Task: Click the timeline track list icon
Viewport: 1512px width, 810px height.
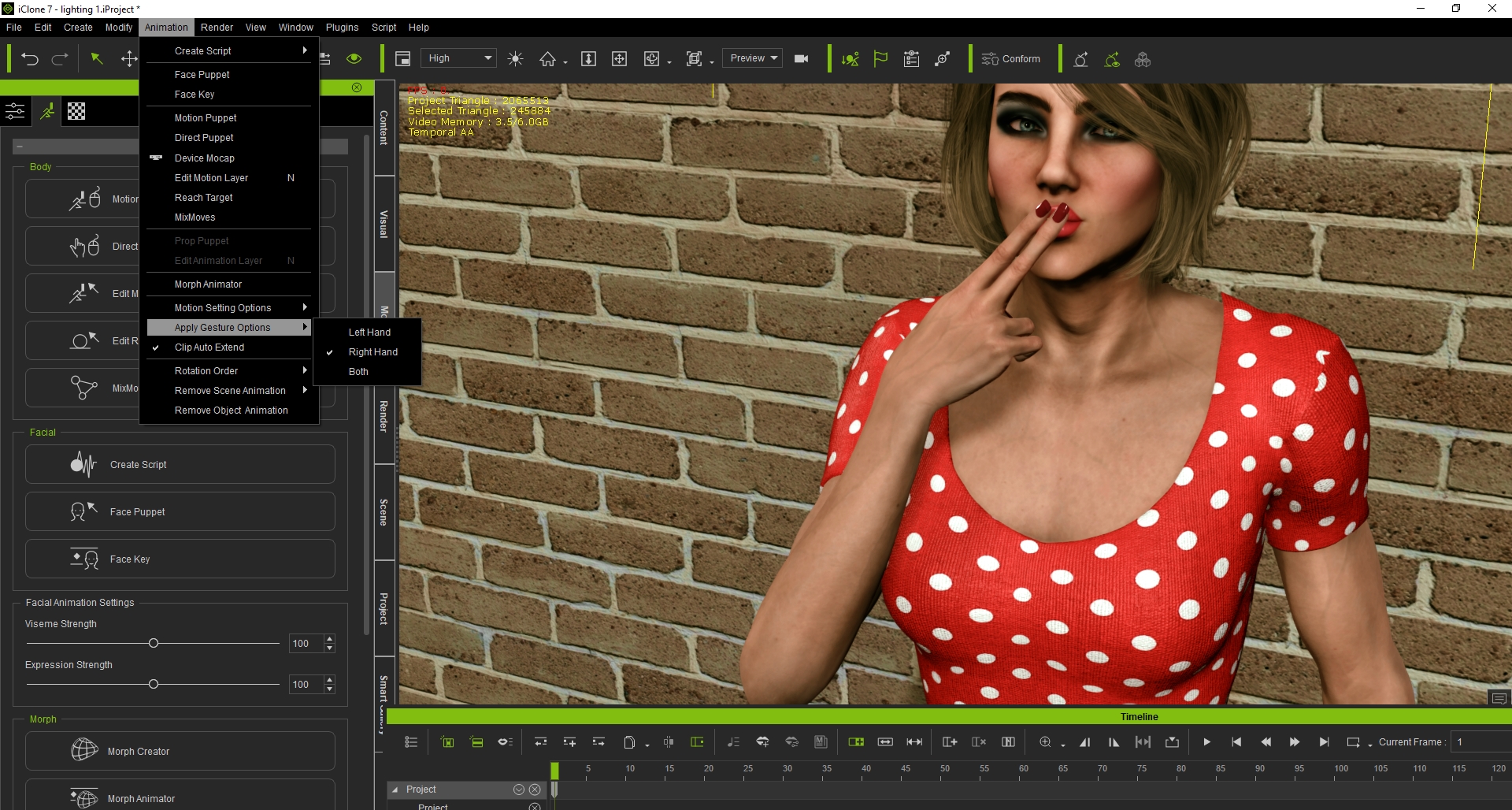Action: coord(411,741)
